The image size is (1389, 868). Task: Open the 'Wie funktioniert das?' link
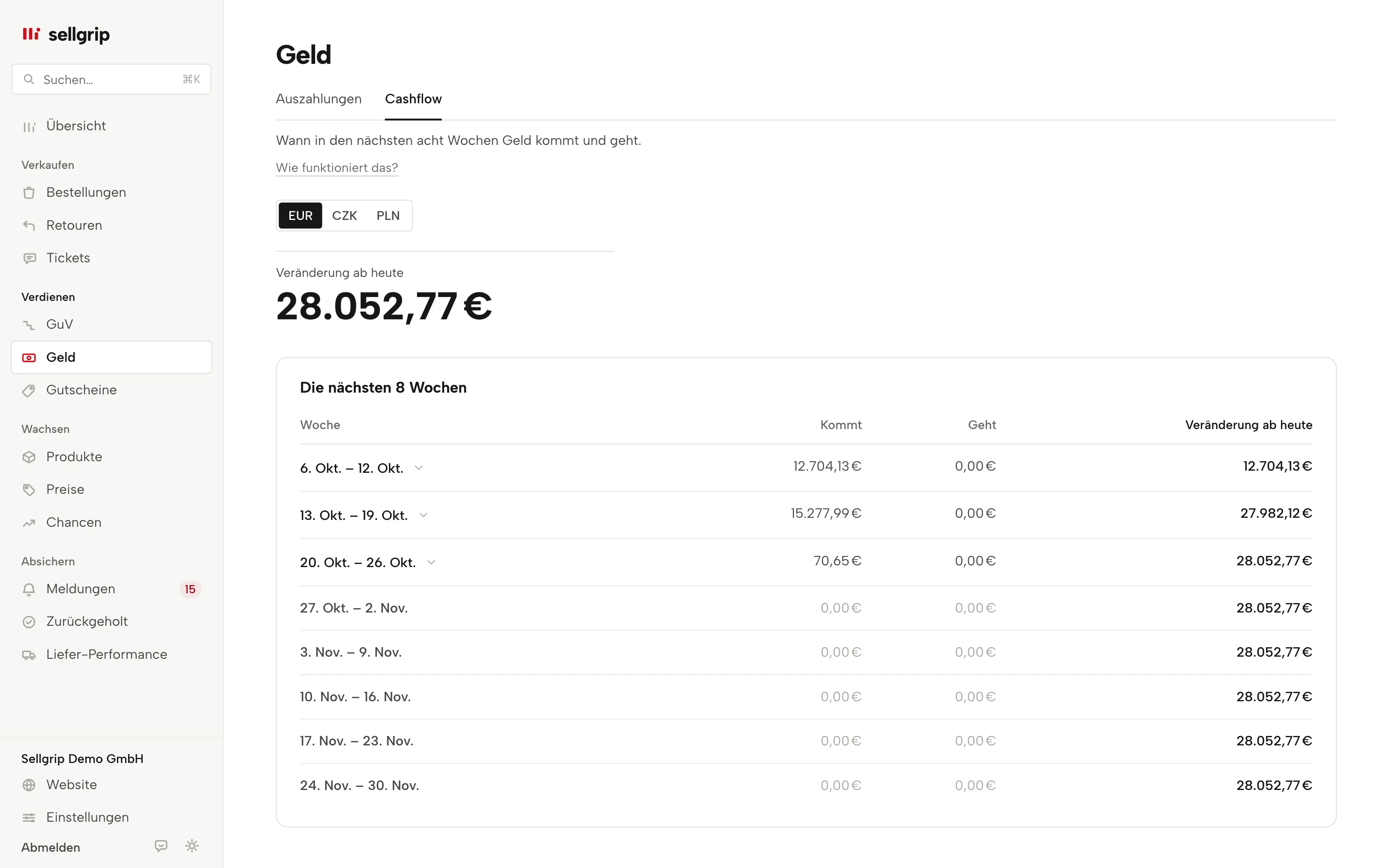pos(337,168)
